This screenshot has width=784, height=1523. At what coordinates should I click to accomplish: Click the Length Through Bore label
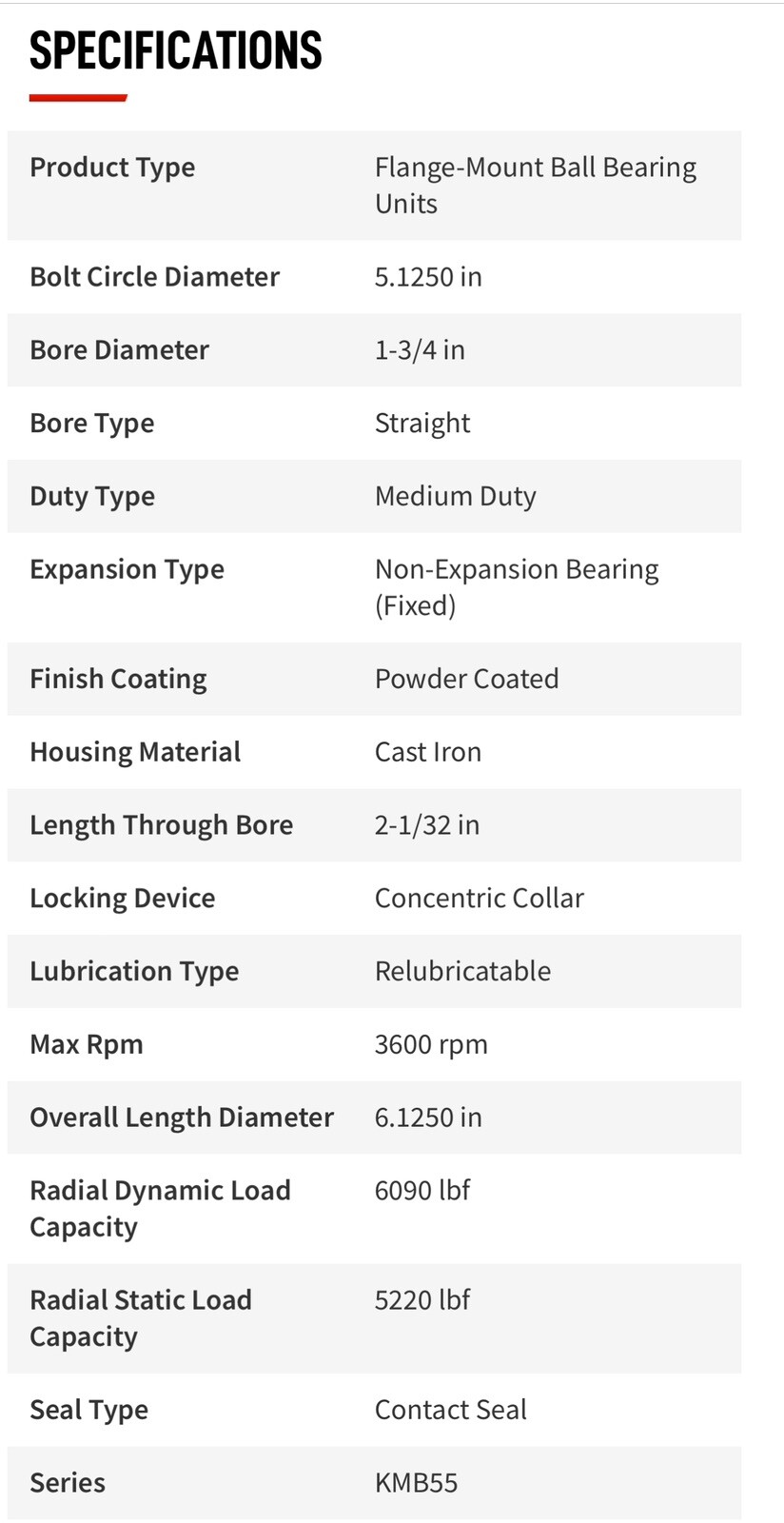coord(161,826)
